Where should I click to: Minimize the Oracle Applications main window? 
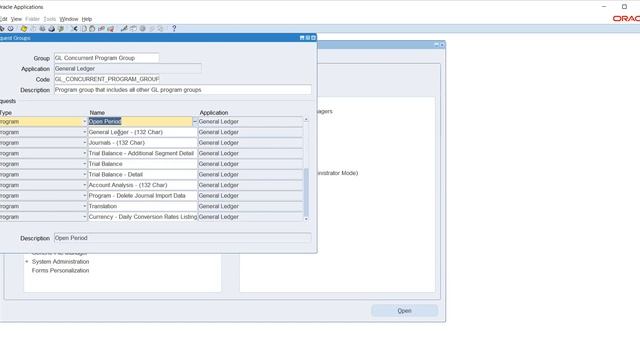click(604, 7)
